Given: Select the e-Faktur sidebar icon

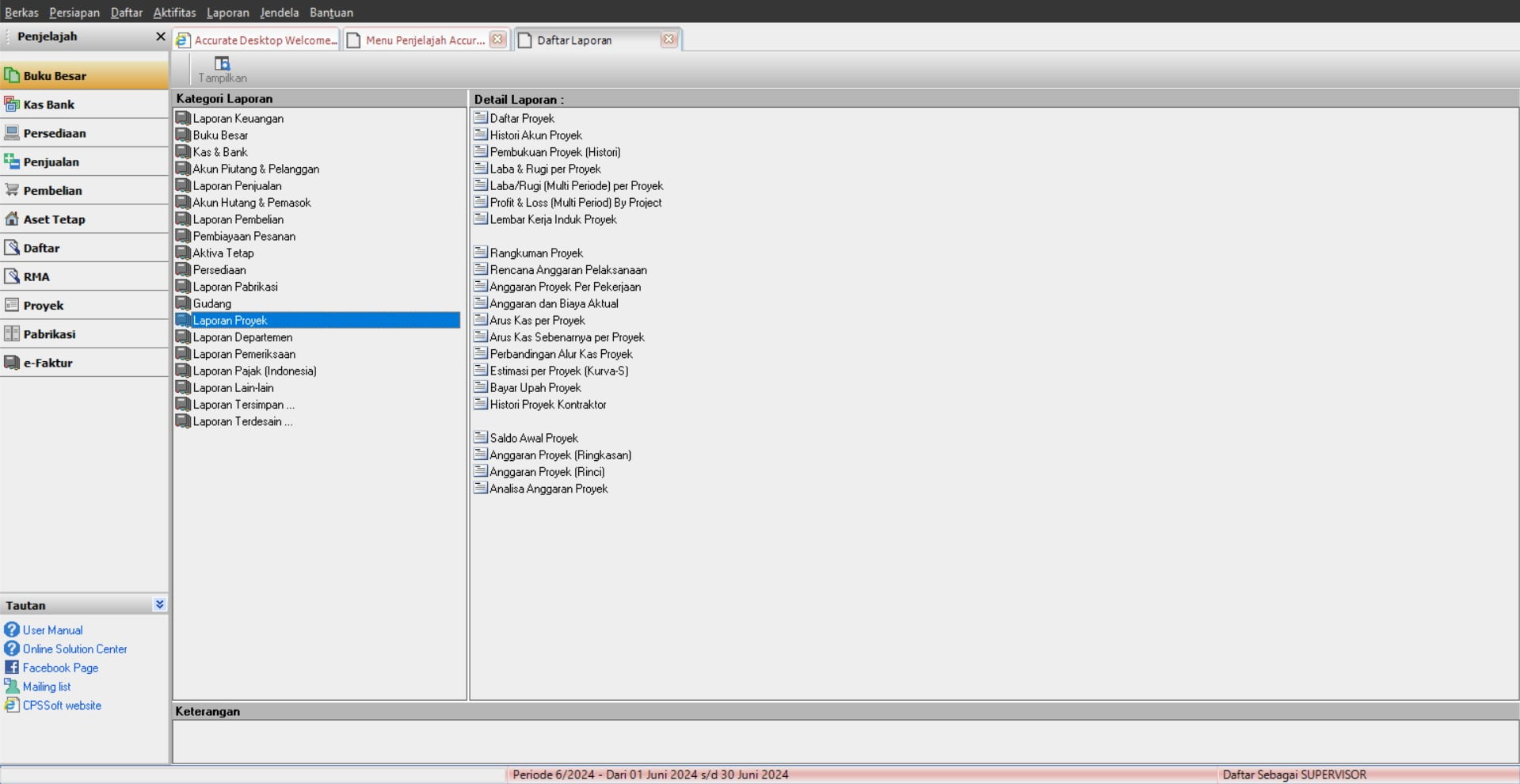Looking at the screenshot, I should pos(12,363).
